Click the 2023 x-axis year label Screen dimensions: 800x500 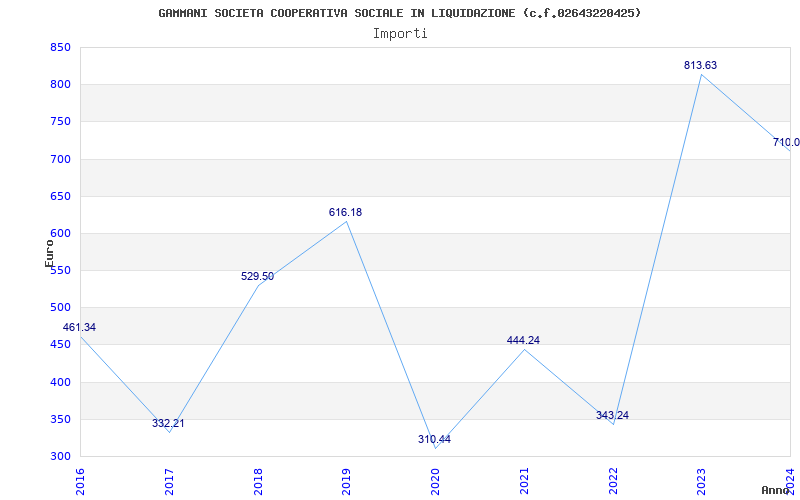(702, 481)
